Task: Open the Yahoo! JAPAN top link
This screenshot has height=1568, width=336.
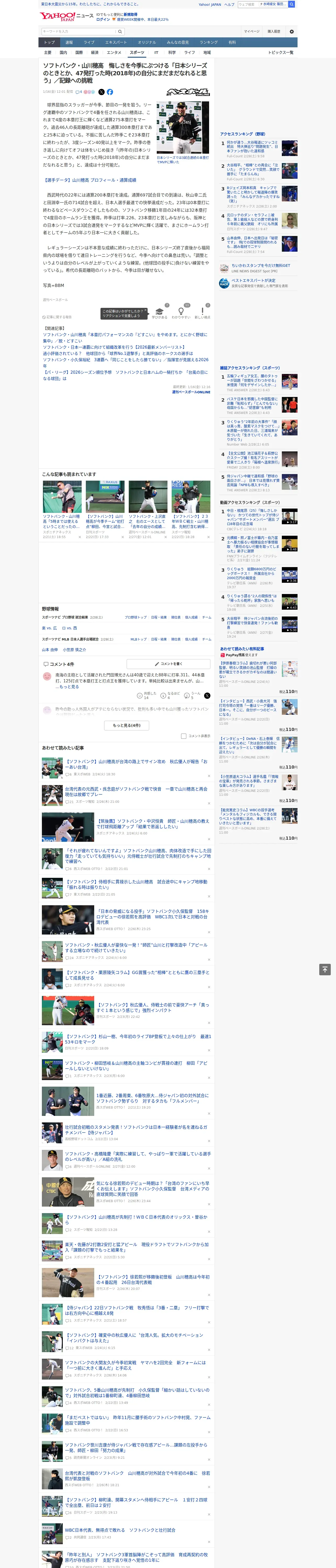Action: click(x=210, y=4)
